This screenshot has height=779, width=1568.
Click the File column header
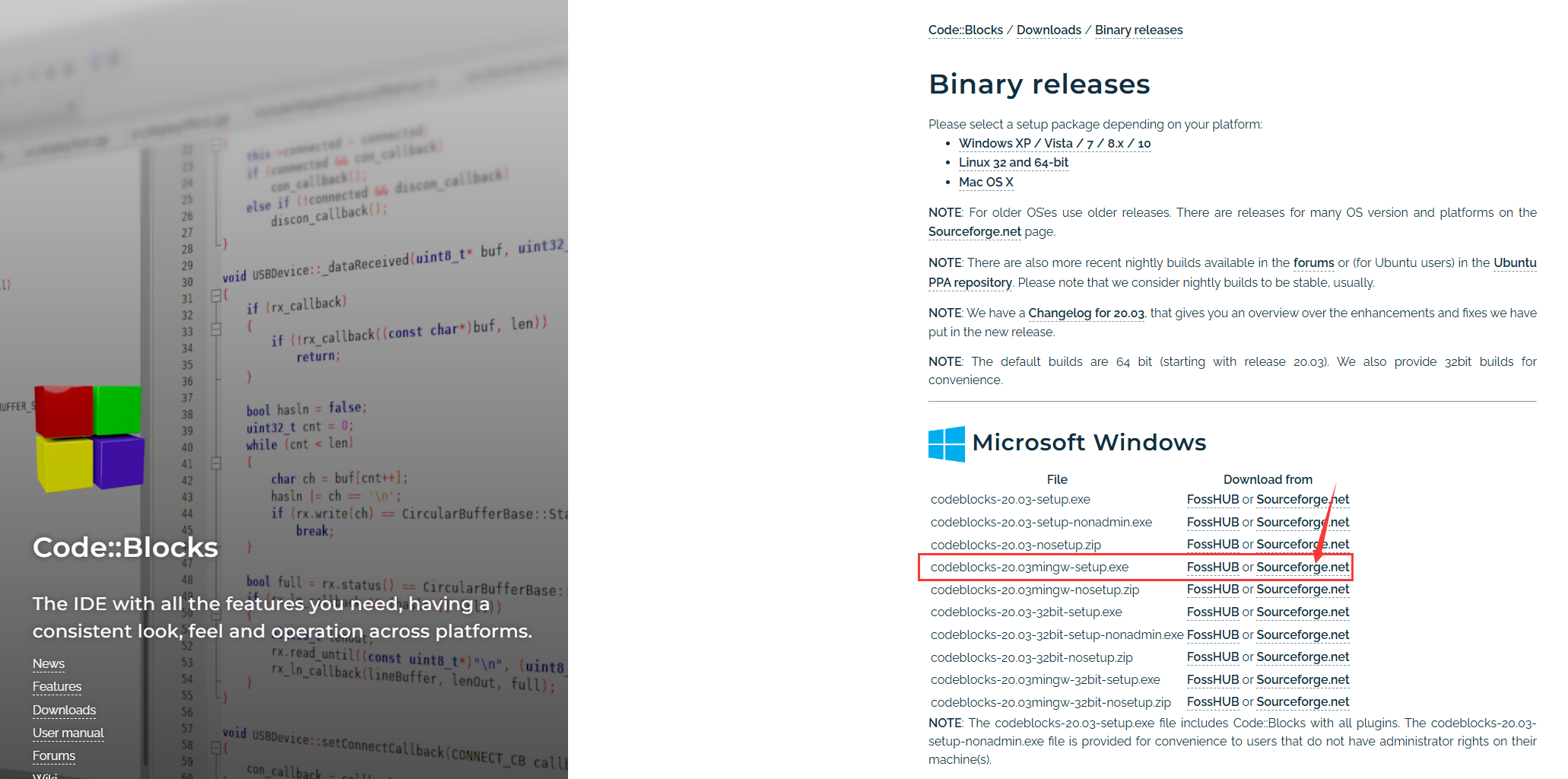click(1057, 479)
